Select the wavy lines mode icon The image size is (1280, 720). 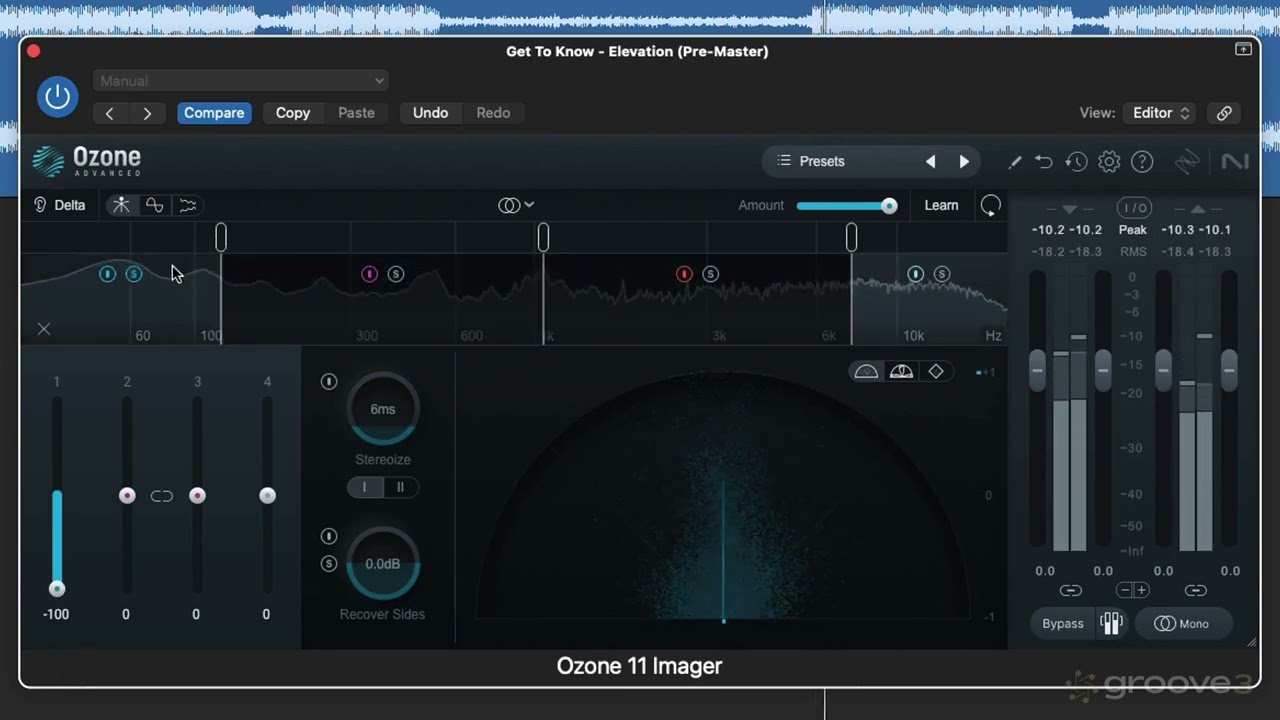tap(187, 205)
